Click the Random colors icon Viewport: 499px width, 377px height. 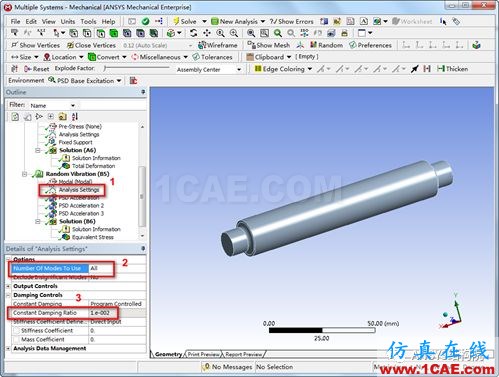pyautogui.click(x=313, y=45)
